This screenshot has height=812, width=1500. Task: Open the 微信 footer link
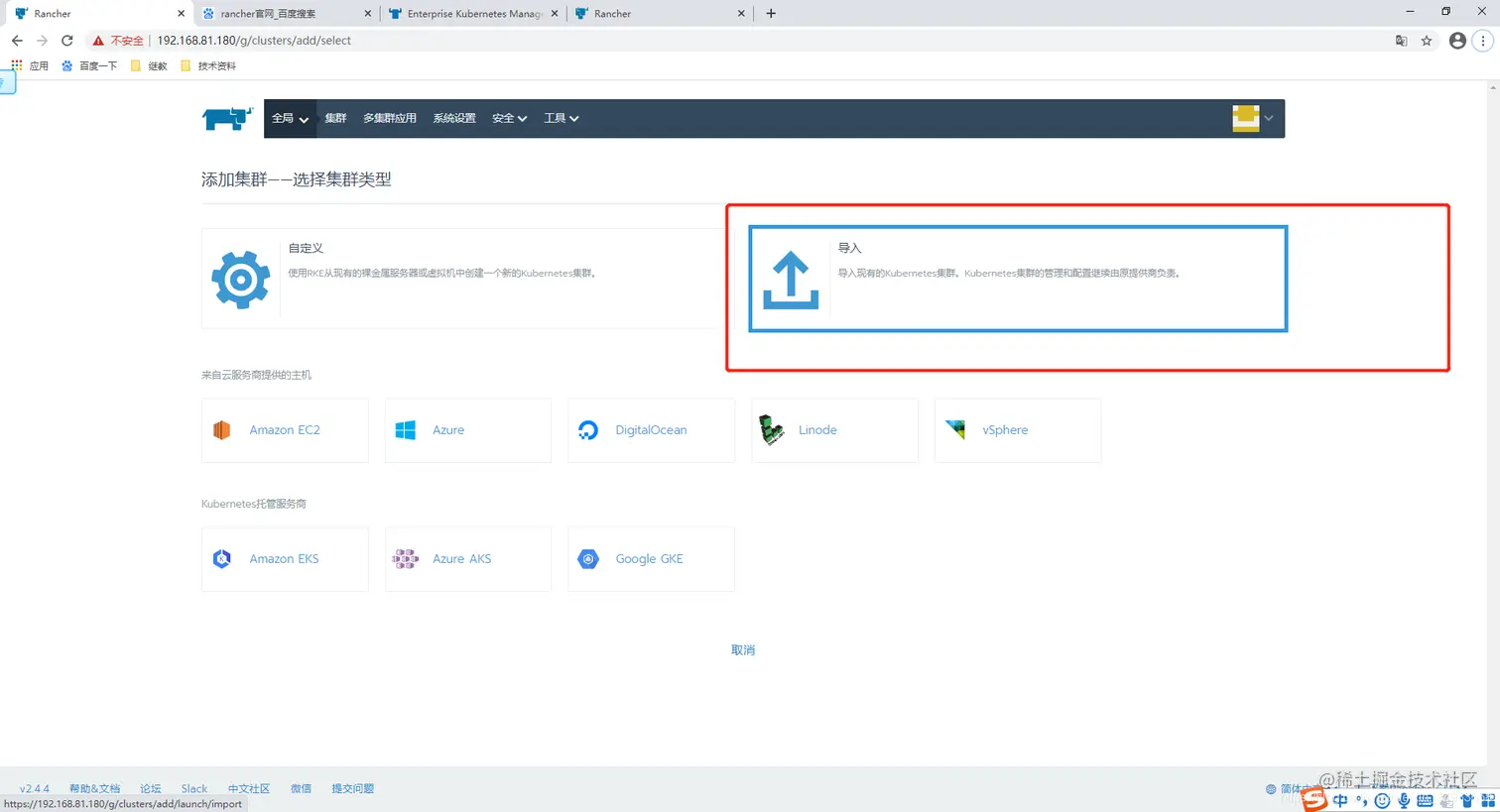click(x=301, y=789)
